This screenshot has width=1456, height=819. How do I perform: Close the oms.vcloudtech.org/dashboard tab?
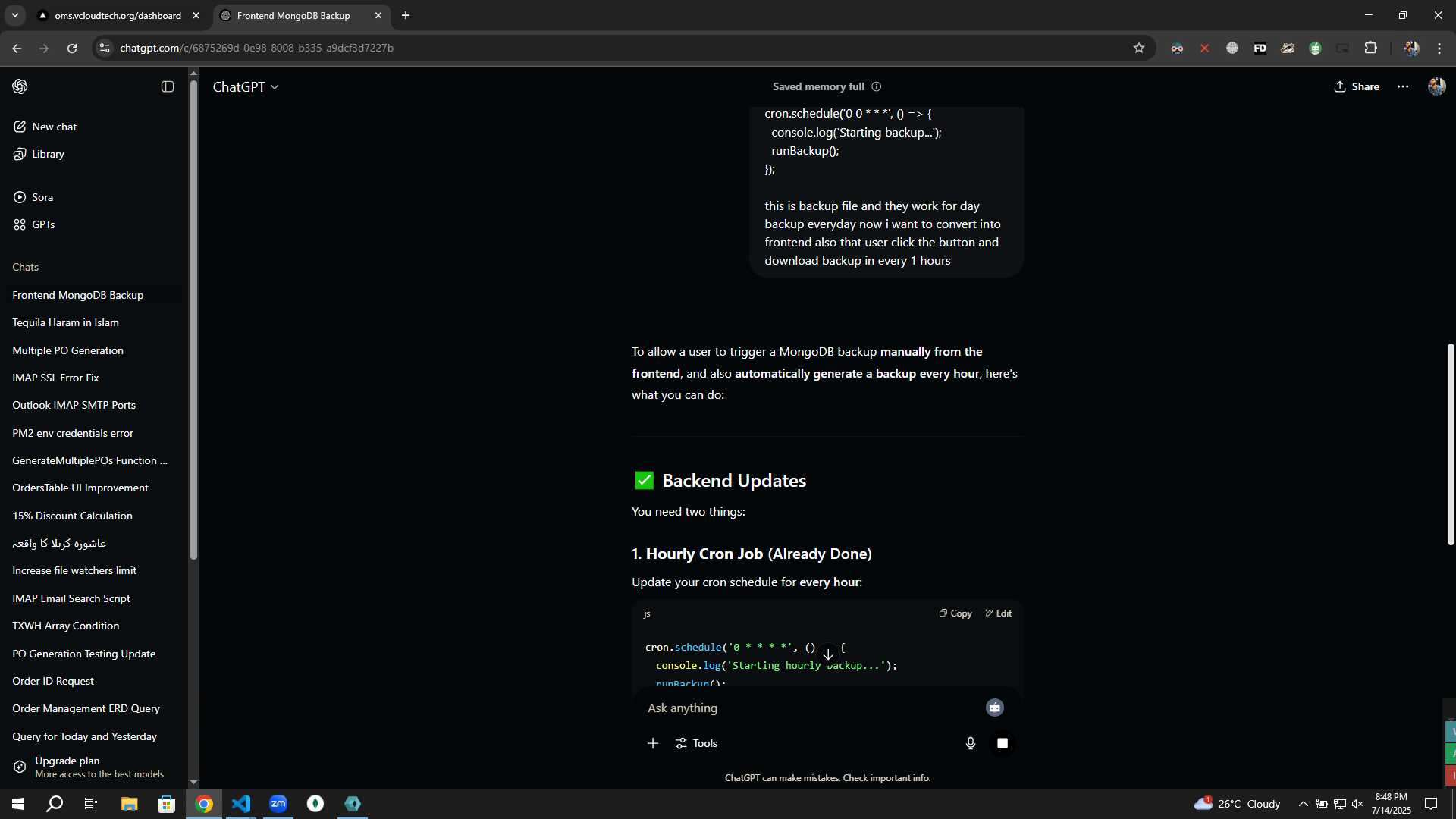pyautogui.click(x=196, y=15)
